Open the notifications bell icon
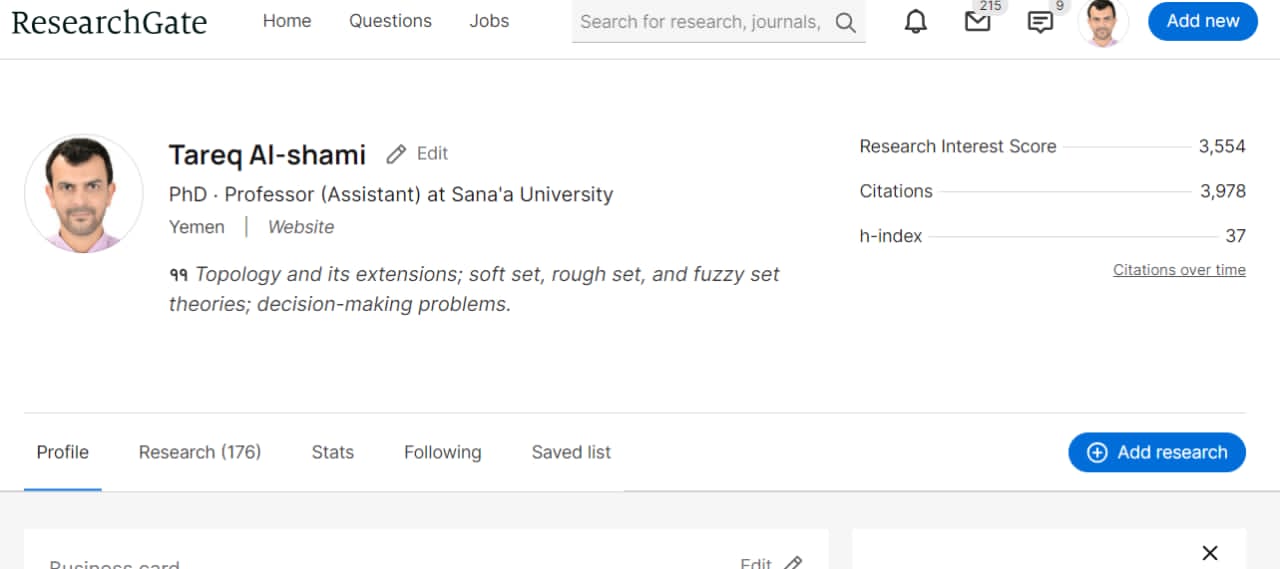This screenshot has height=569, width=1280. 915,22
